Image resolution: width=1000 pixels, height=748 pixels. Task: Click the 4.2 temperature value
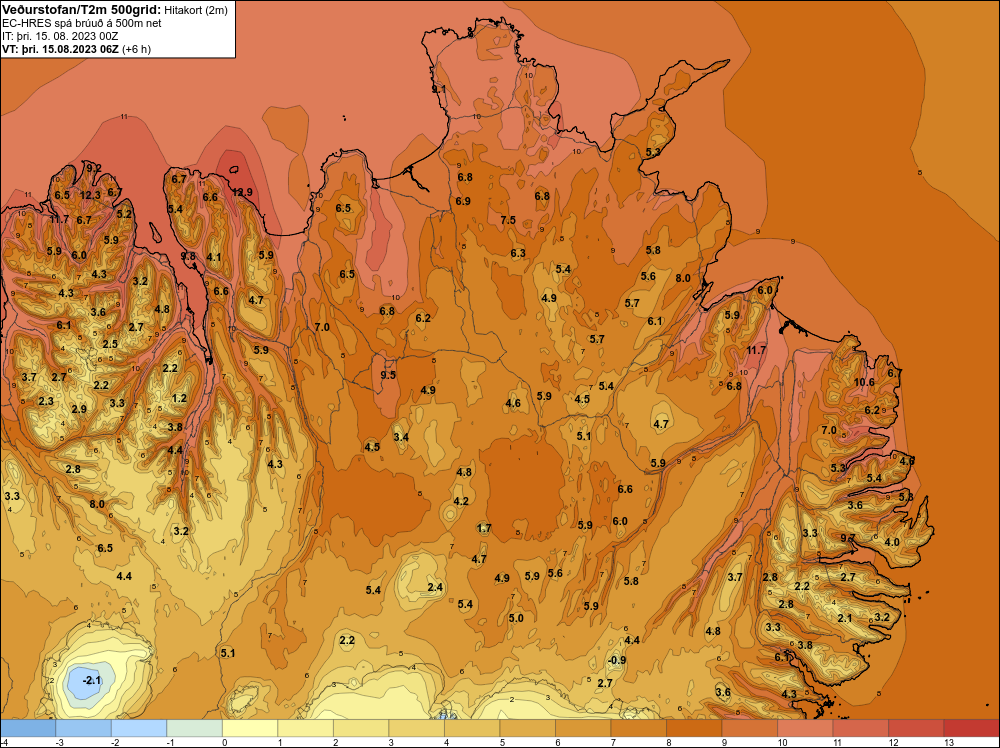point(461,501)
